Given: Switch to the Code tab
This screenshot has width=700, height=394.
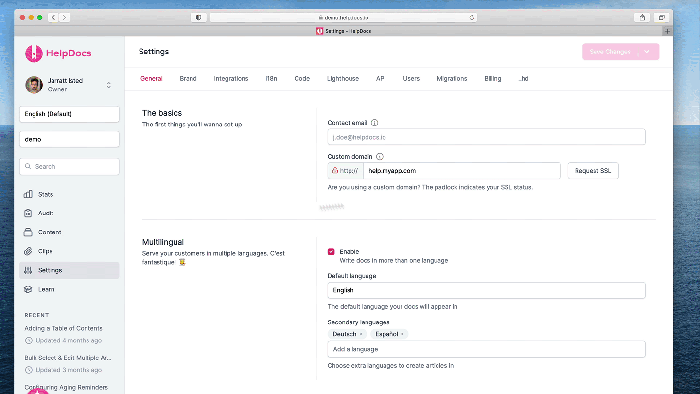Looking at the screenshot, I should 302,79.
